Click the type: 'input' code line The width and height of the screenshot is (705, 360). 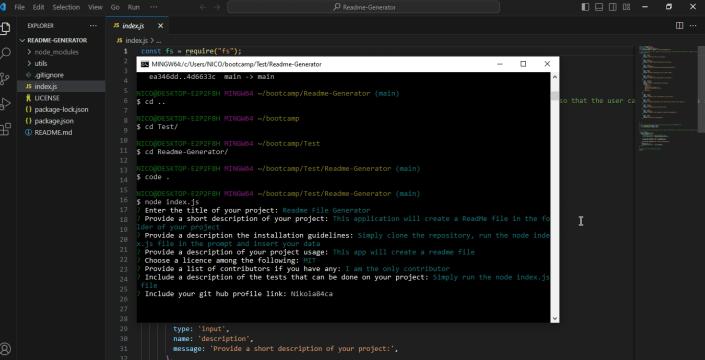coord(201,329)
